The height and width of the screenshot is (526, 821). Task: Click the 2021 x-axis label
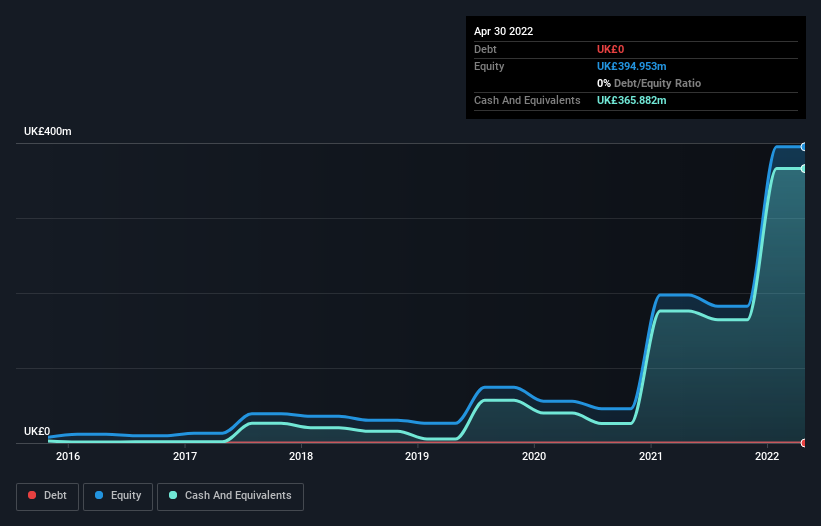pos(651,456)
